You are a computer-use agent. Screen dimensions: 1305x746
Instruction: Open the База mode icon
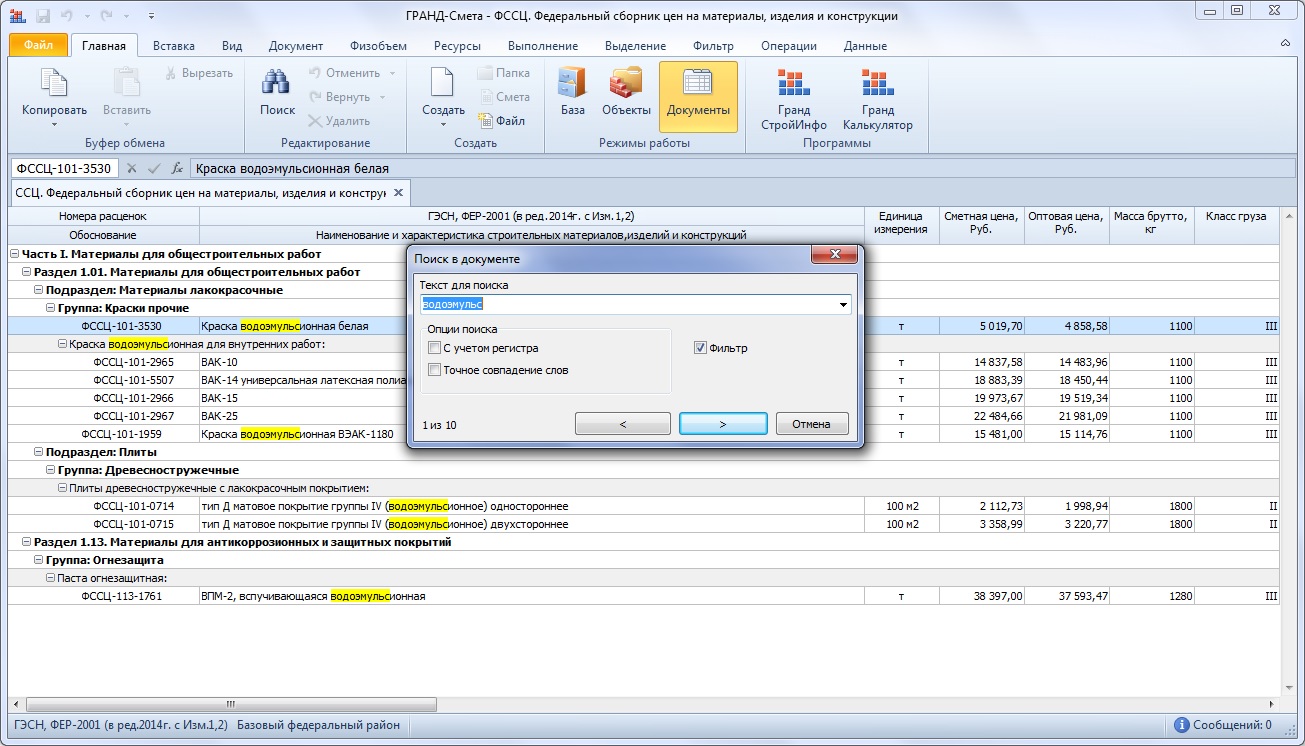click(x=572, y=85)
